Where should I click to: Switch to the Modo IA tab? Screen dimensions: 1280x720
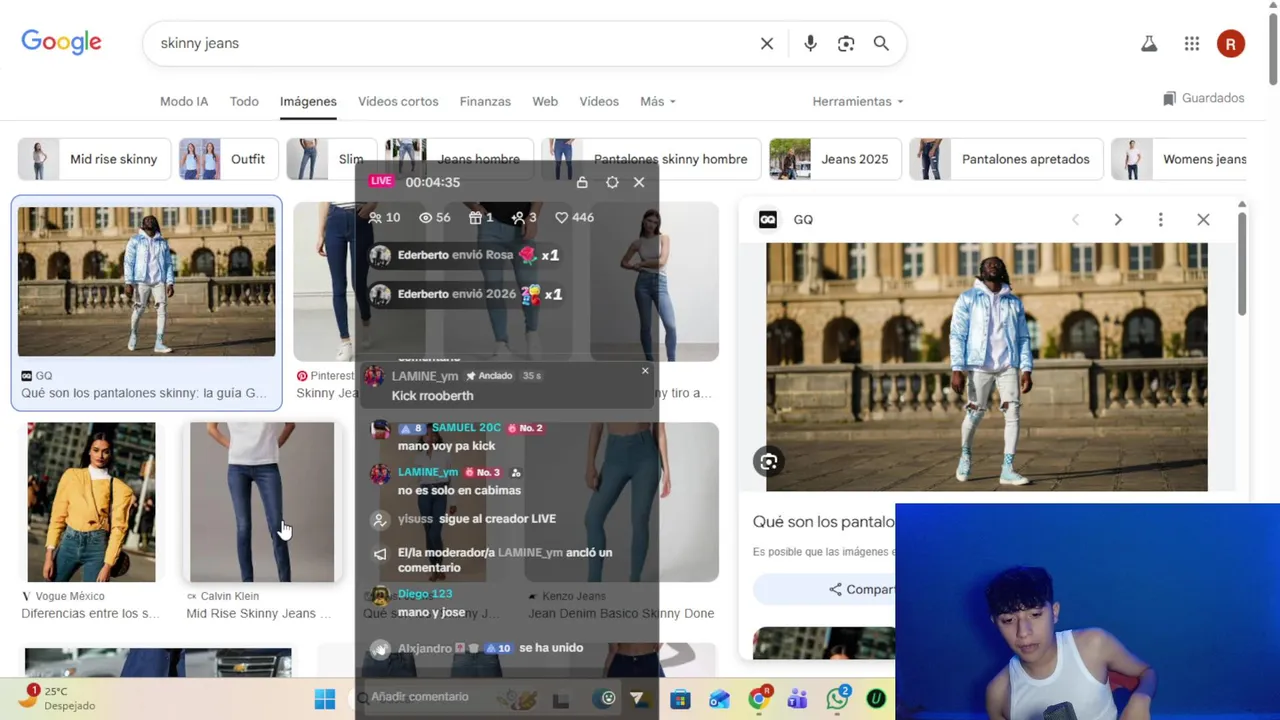(x=184, y=101)
